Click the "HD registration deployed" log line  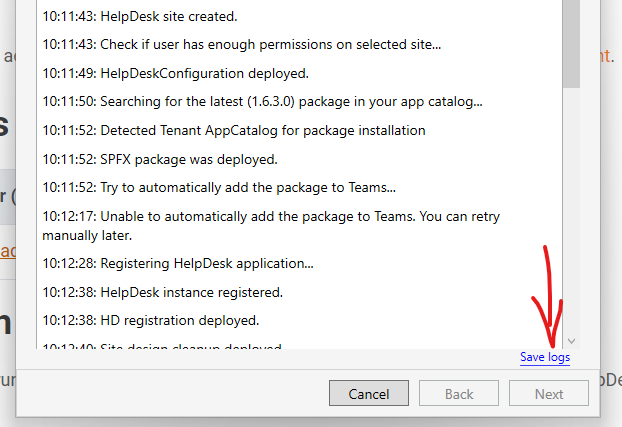pos(150,320)
